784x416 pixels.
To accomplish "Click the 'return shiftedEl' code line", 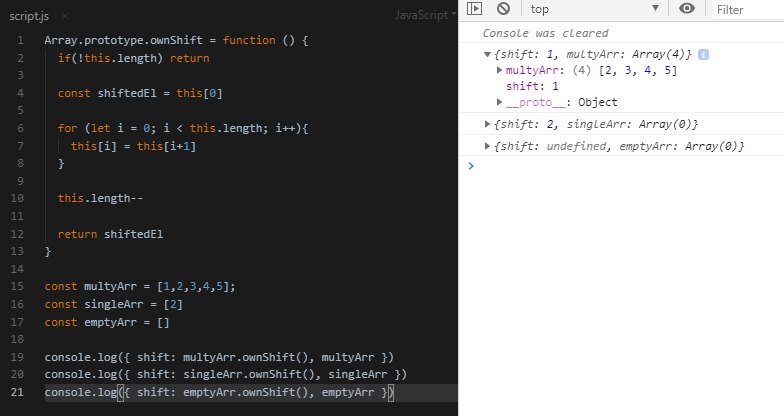I will [x=110, y=234].
